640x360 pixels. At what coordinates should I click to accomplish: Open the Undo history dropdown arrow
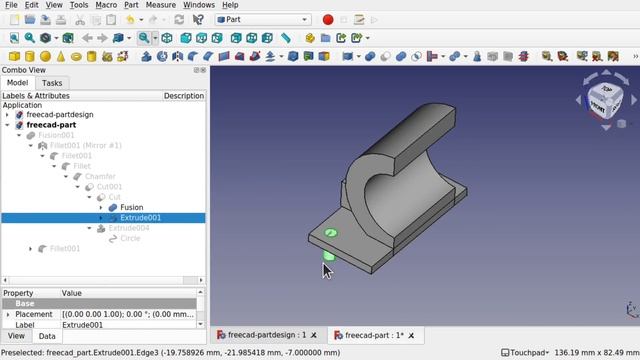coord(141,20)
